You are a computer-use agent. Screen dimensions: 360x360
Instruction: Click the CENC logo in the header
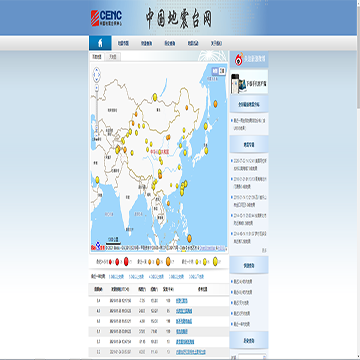106,18
